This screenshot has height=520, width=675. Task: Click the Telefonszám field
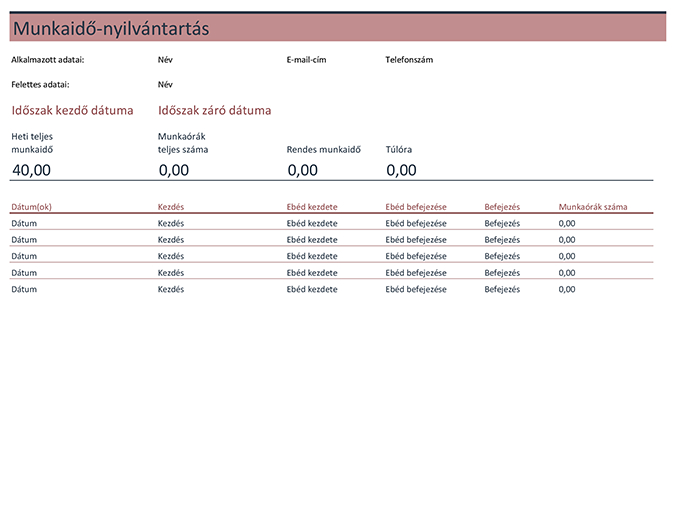[409, 60]
